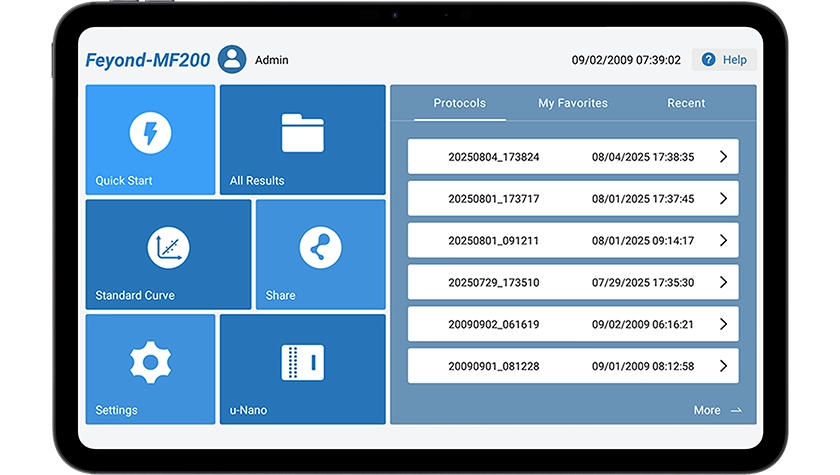Click the Share tile label
This screenshot has width=840, height=475.
(x=280, y=295)
